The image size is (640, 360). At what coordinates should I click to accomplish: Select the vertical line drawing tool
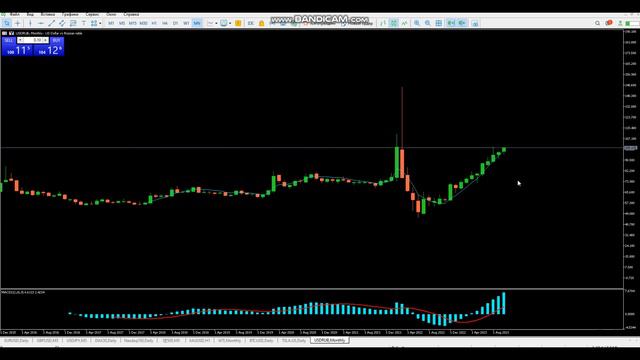click(30, 23)
